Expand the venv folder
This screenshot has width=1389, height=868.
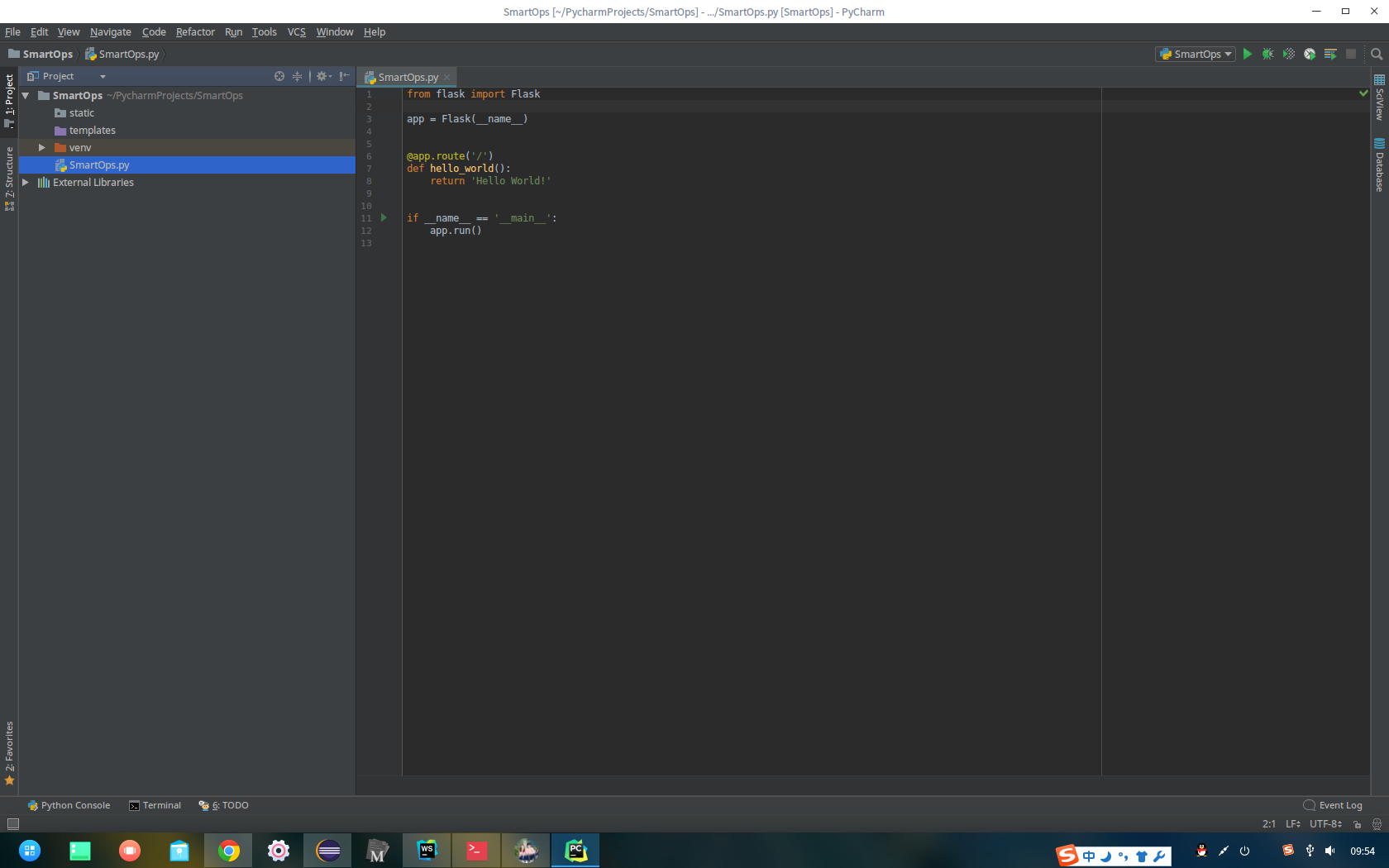[x=41, y=147]
